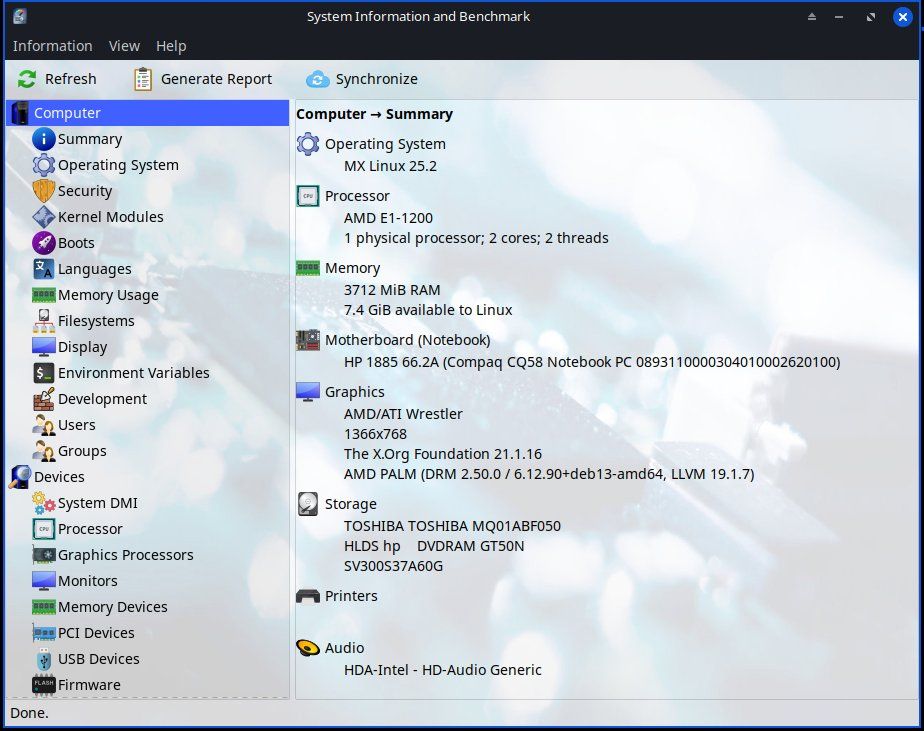Screen dimensions: 924x731
Task: Open the Memory Devices RAM icon
Action: tap(44, 607)
